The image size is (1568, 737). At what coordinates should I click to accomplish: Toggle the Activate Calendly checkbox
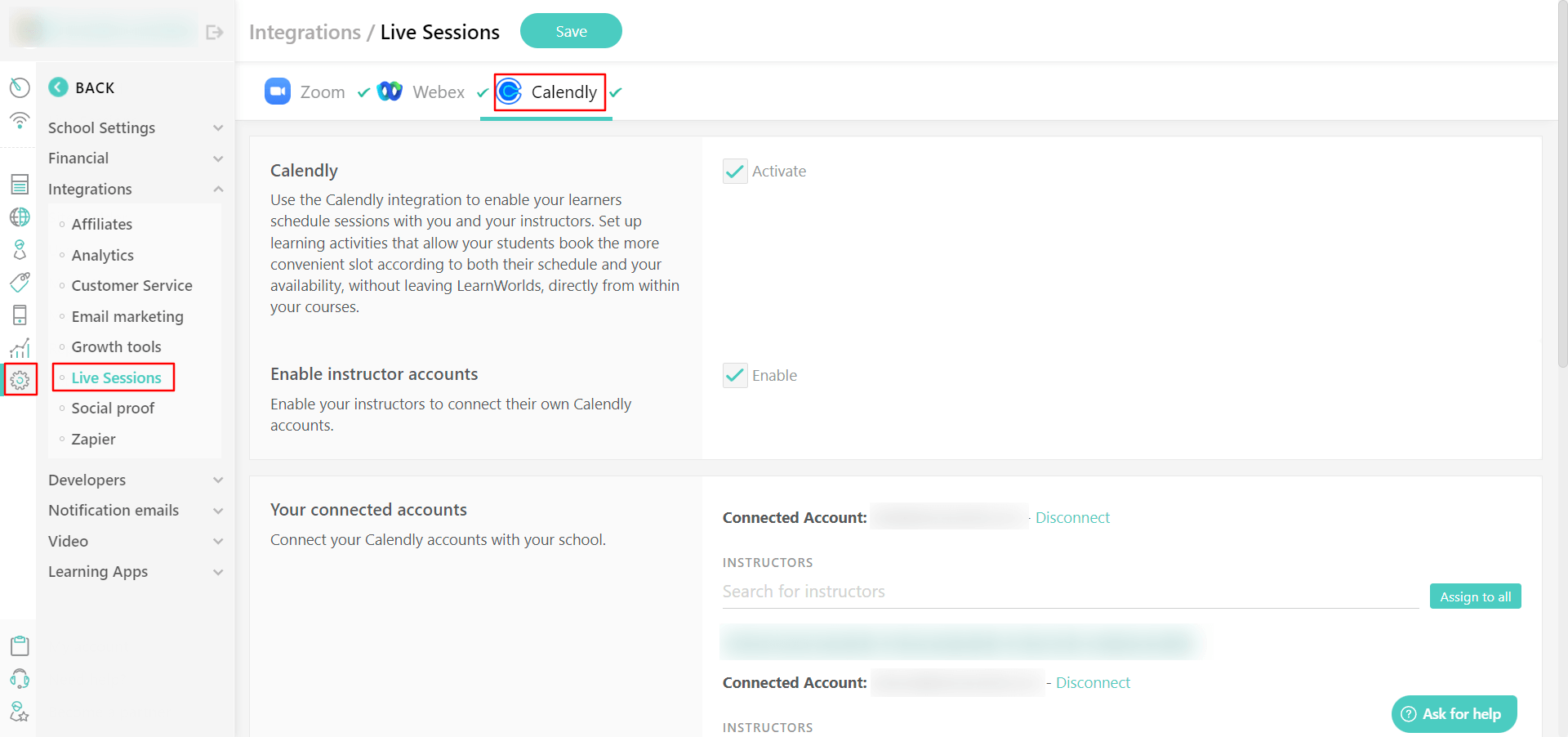click(x=735, y=171)
